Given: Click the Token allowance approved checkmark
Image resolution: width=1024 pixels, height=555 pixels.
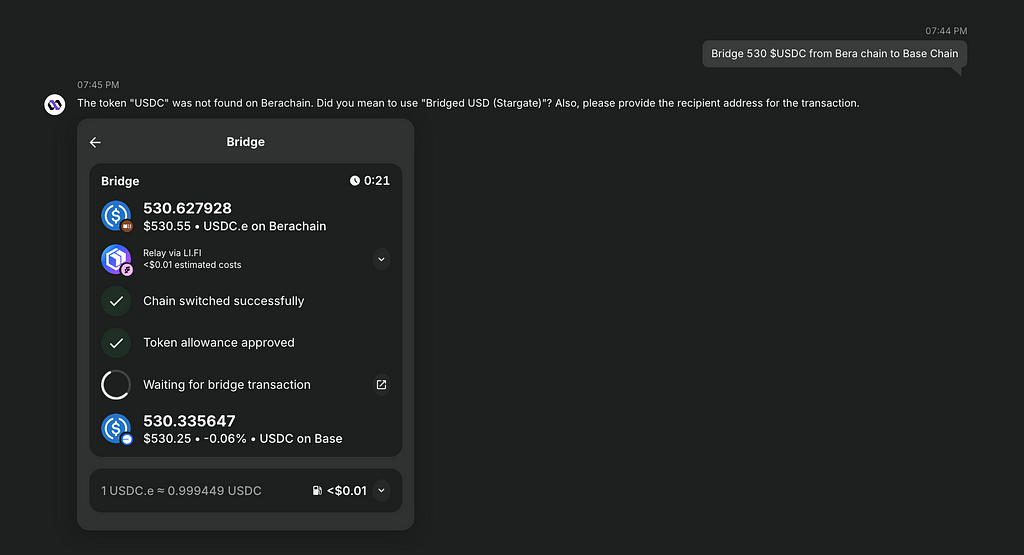Looking at the screenshot, I should (x=116, y=343).
